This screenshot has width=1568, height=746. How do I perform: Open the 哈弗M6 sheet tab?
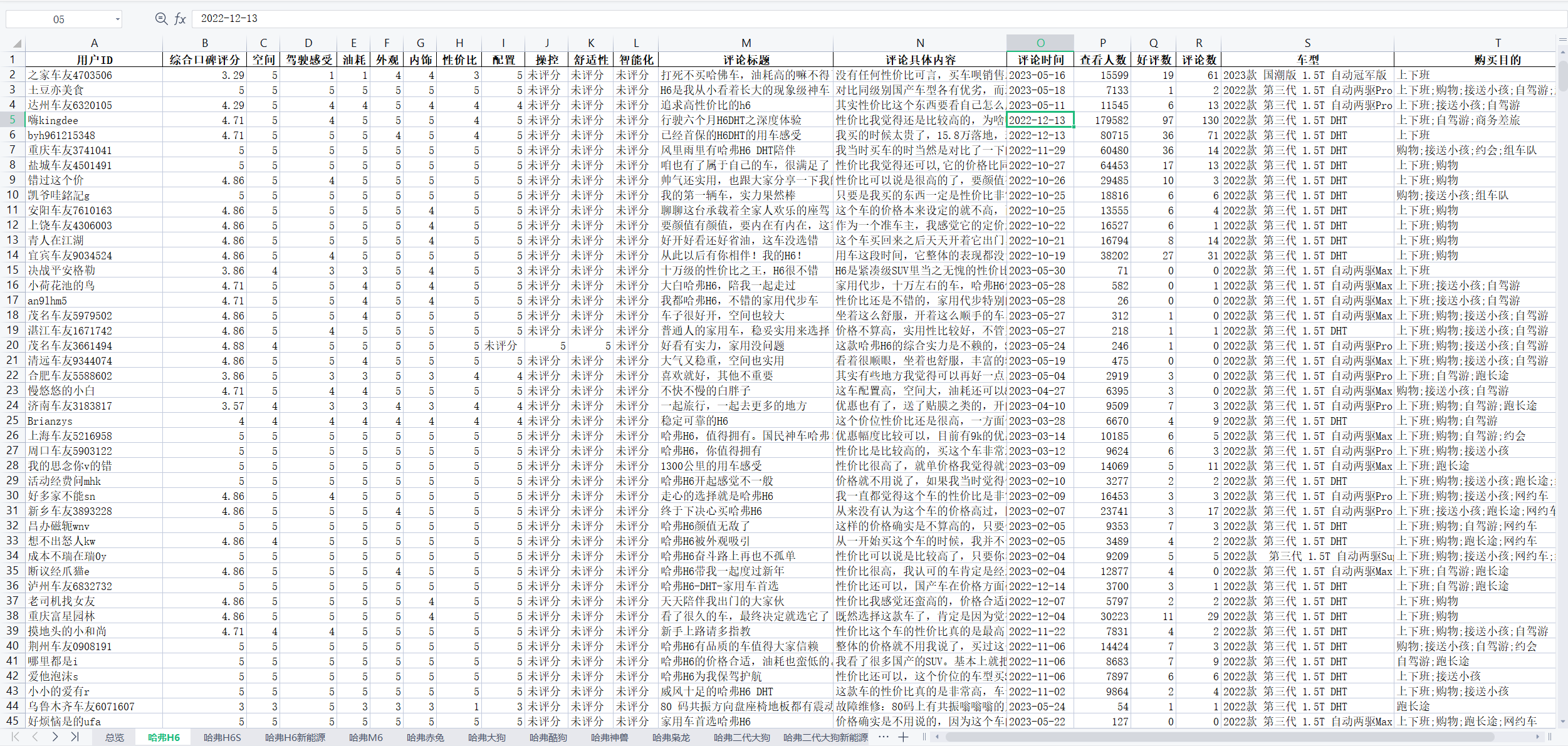tap(366, 737)
